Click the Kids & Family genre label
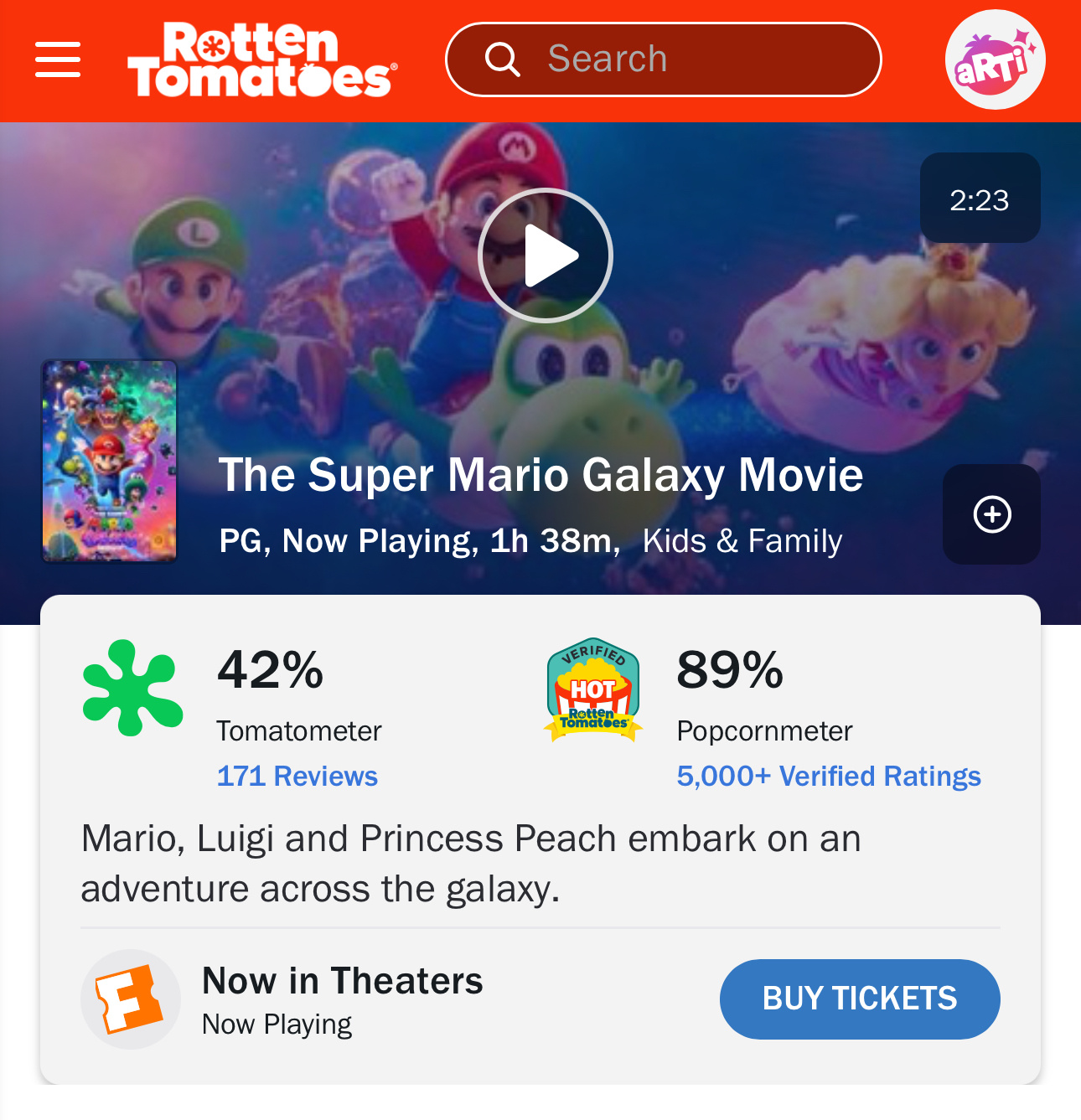Screen dimensions: 1081x1120 click(742, 541)
